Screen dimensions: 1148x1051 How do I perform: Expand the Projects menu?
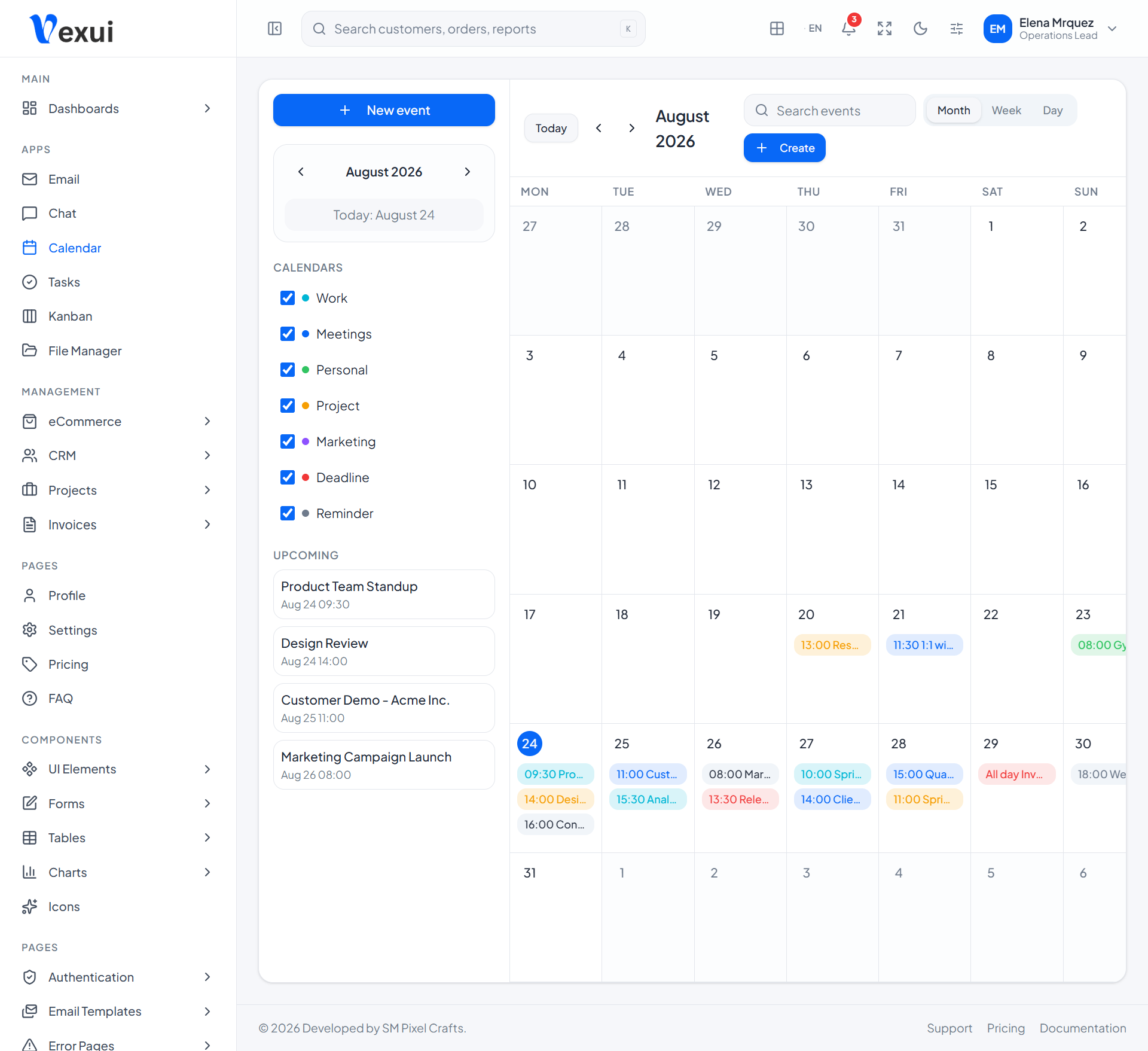(118, 491)
